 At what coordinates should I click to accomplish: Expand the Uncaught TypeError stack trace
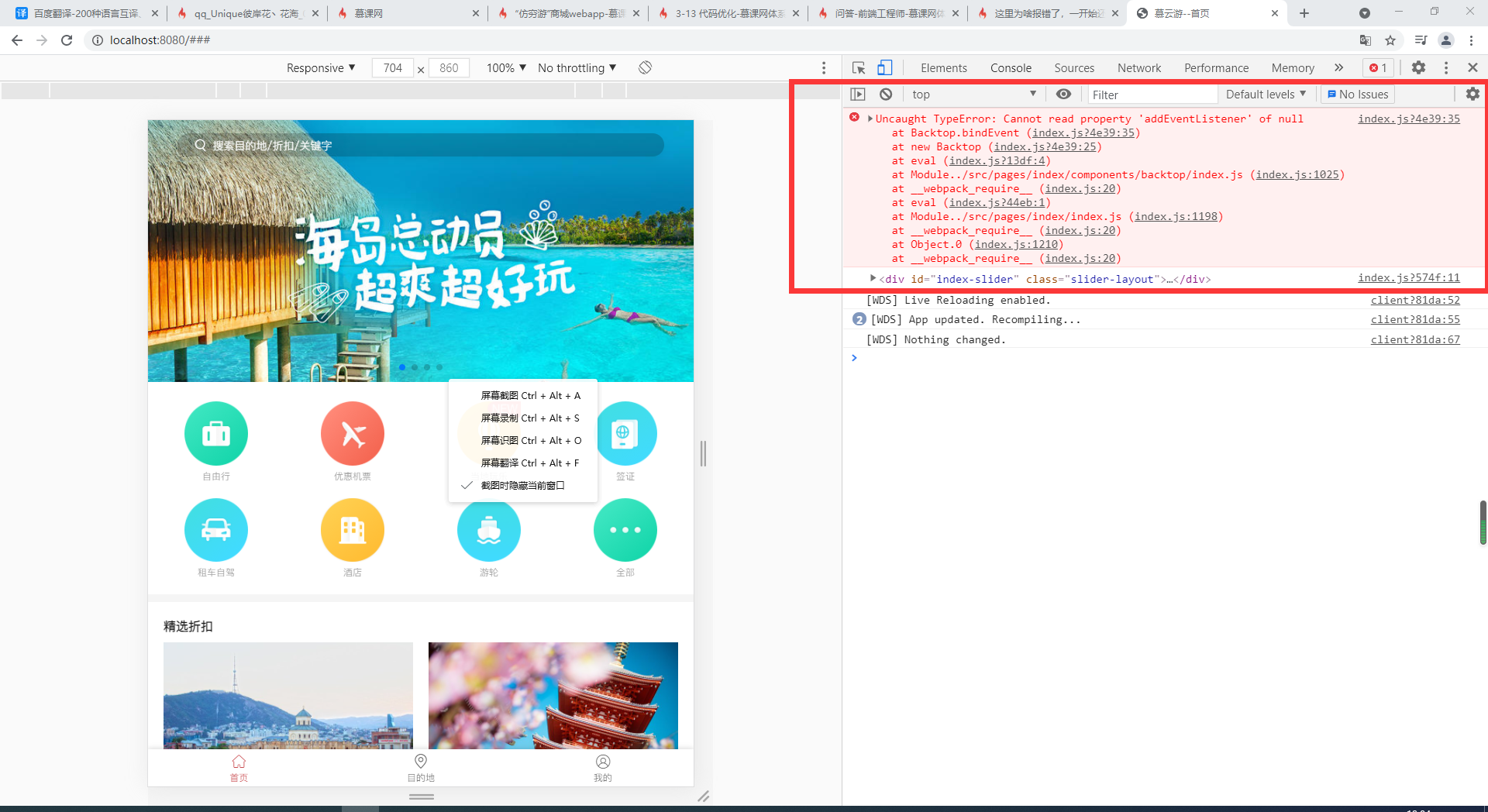pos(870,119)
